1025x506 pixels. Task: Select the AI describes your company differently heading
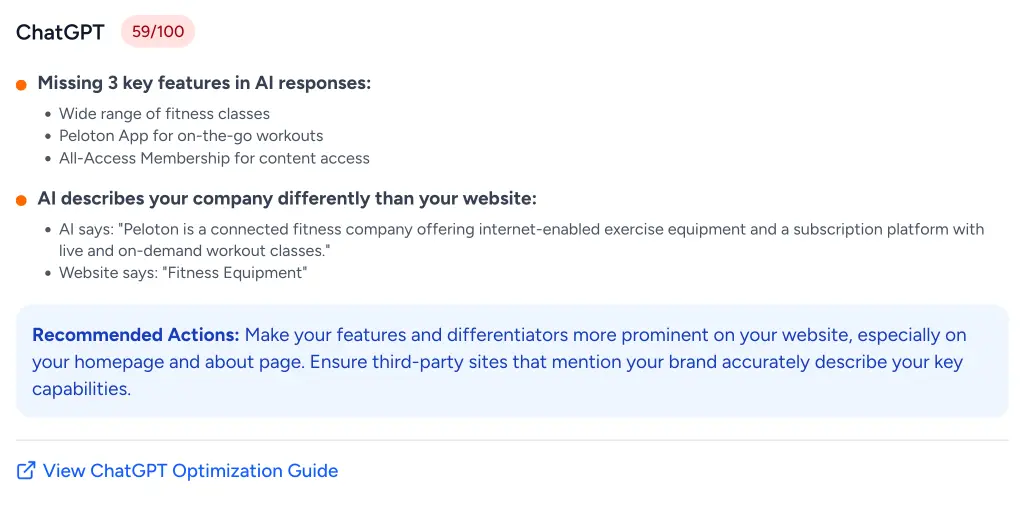[287, 199]
